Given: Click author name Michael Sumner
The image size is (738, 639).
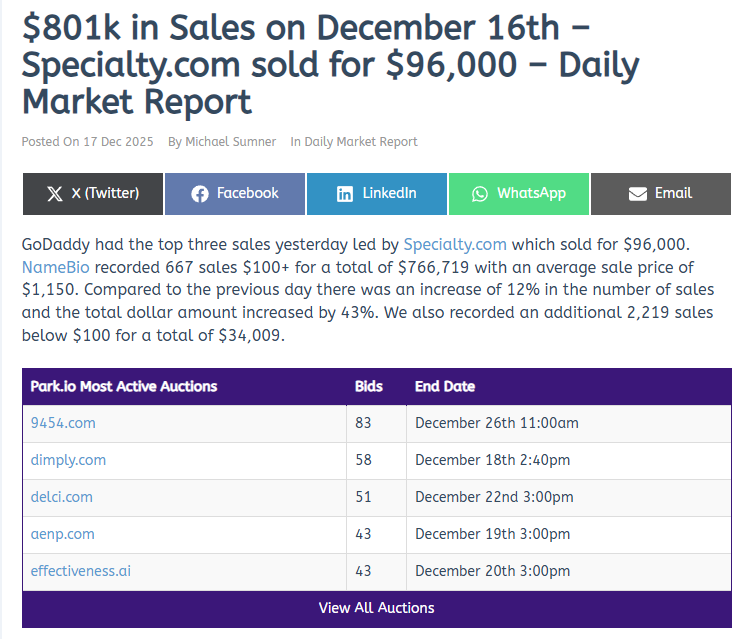Looking at the screenshot, I should pos(230,142).
